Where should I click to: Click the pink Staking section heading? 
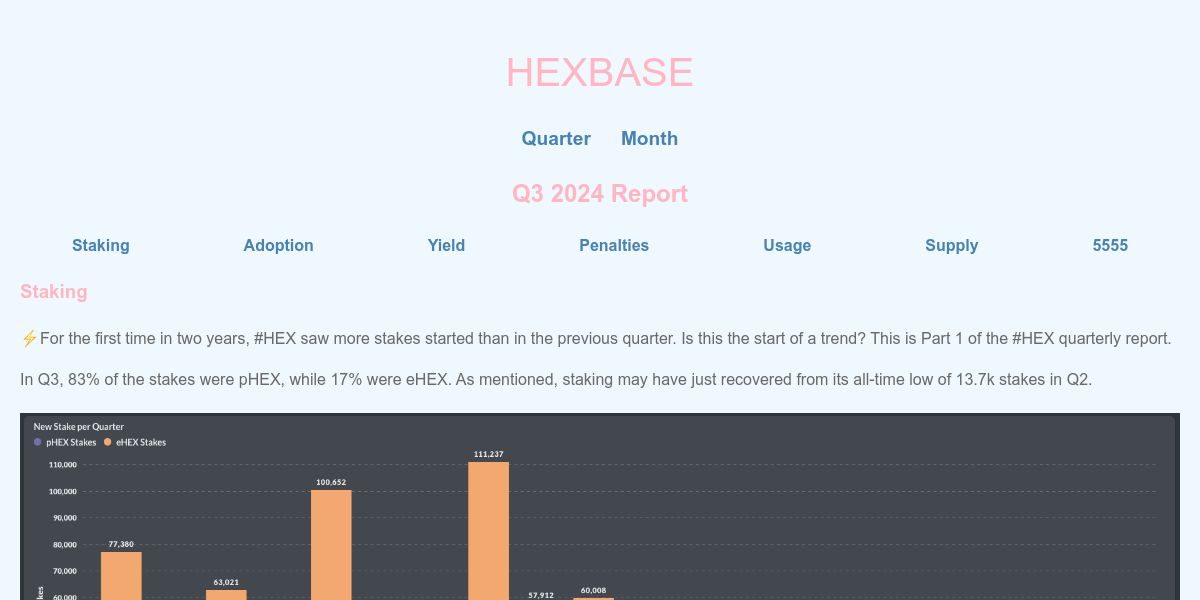click(x=54, y=292)
